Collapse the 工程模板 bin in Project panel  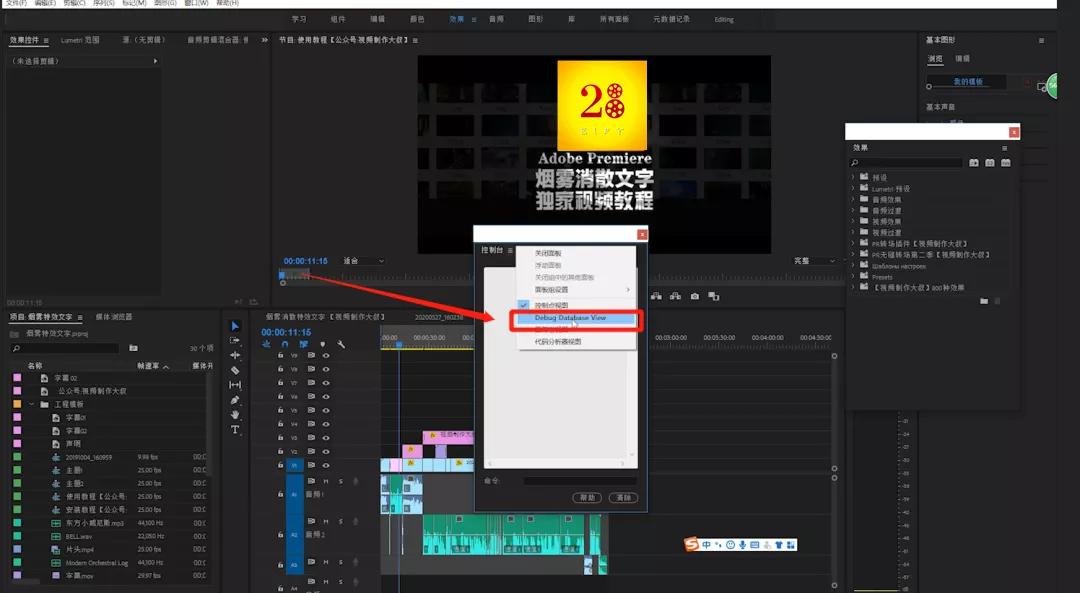click(32, 404)
